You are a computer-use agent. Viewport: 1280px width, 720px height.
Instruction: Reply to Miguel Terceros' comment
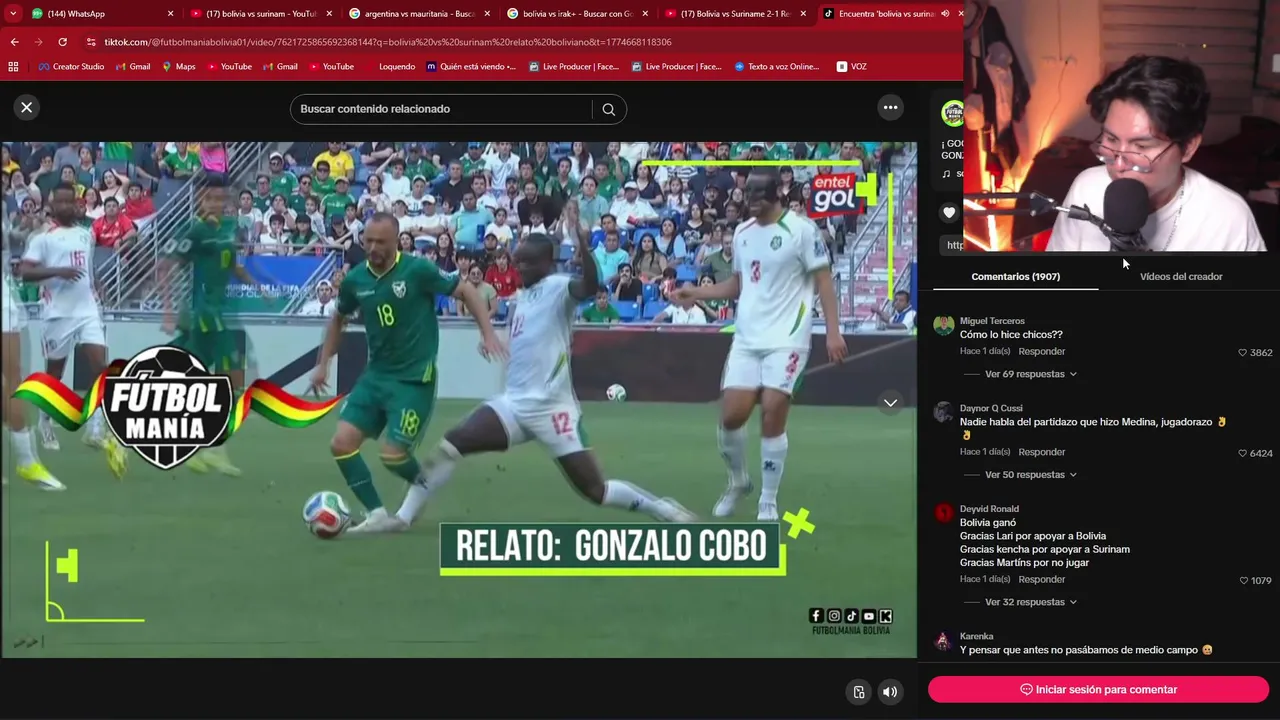tap(1041, 352)
